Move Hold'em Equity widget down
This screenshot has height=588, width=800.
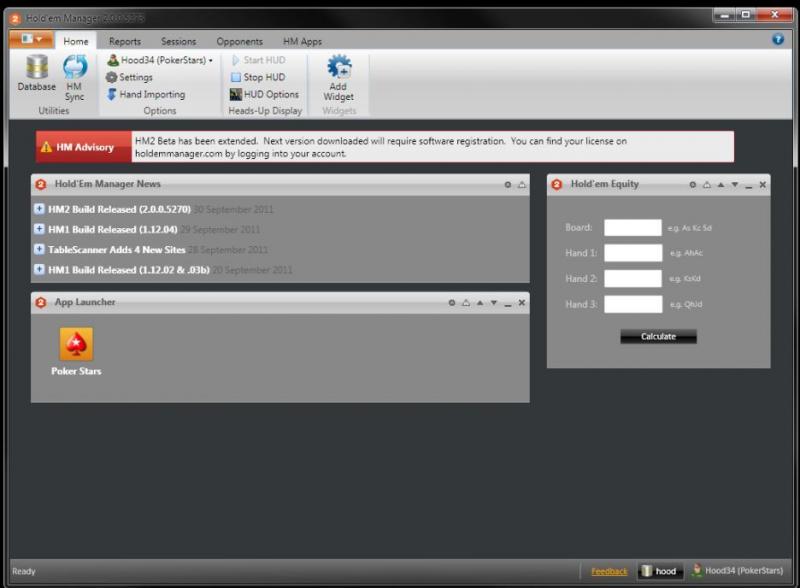tap(735, 185)
